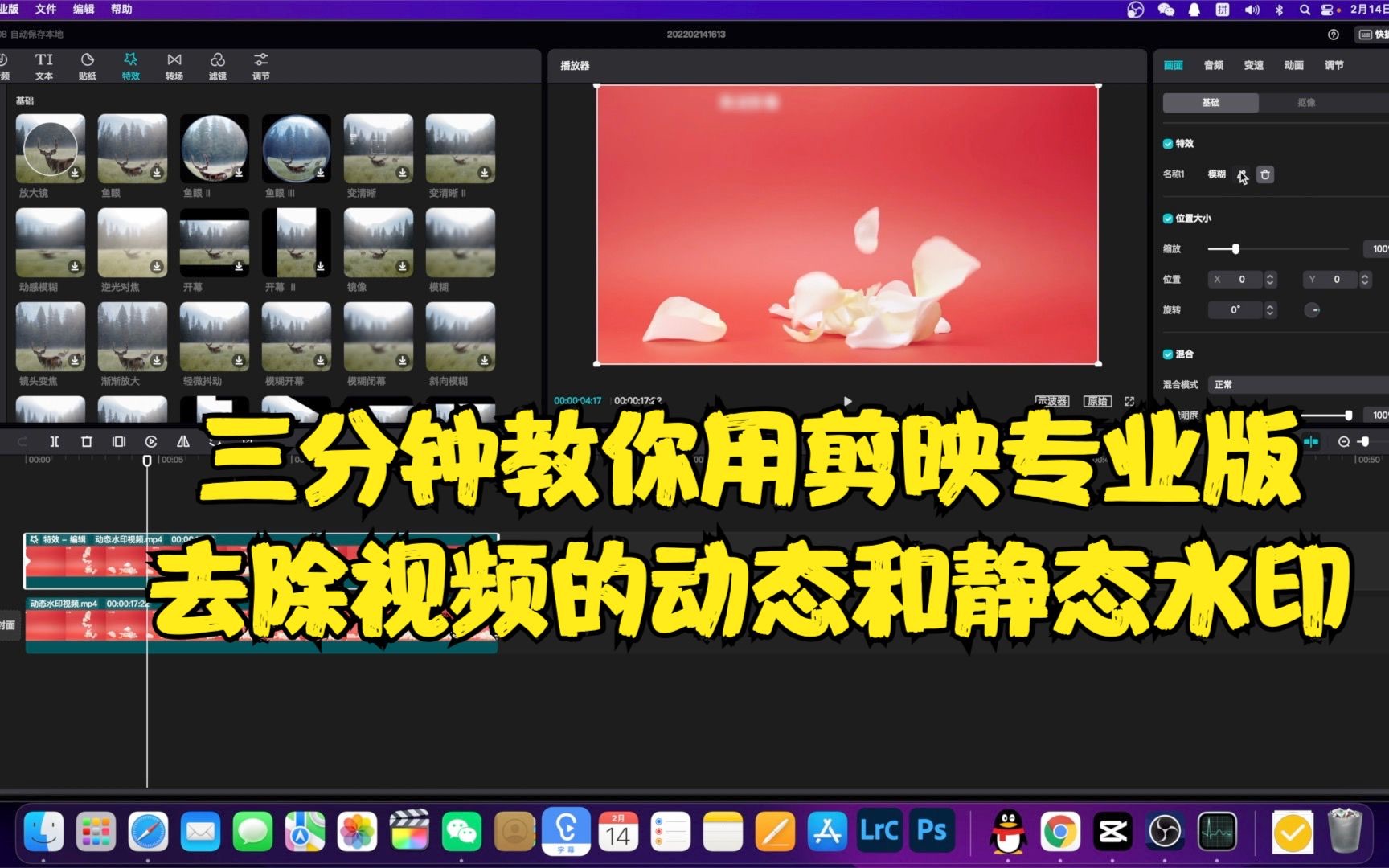Click the redo arrow in timeline toolbar
The image size is (1389, 868).
click(x=23, y=441)
